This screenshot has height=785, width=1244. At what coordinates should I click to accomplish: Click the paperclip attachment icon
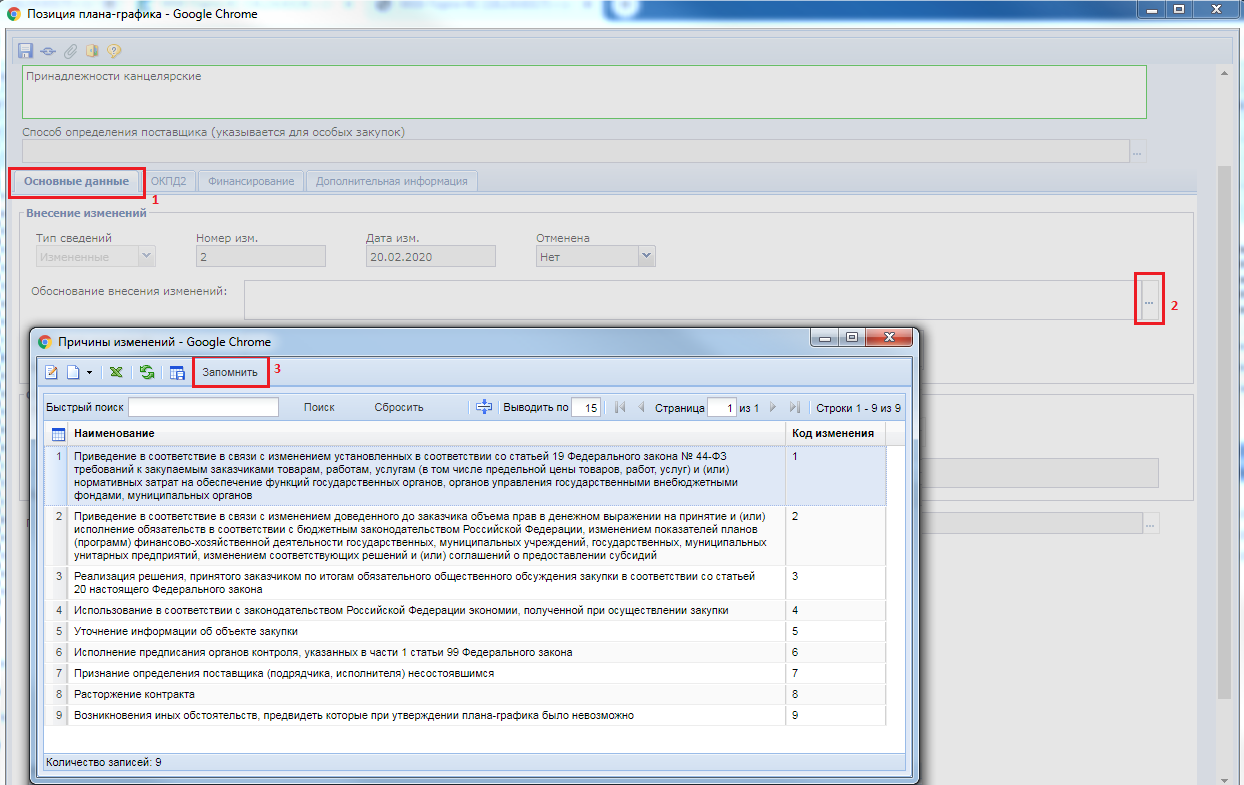pos(70,50)
